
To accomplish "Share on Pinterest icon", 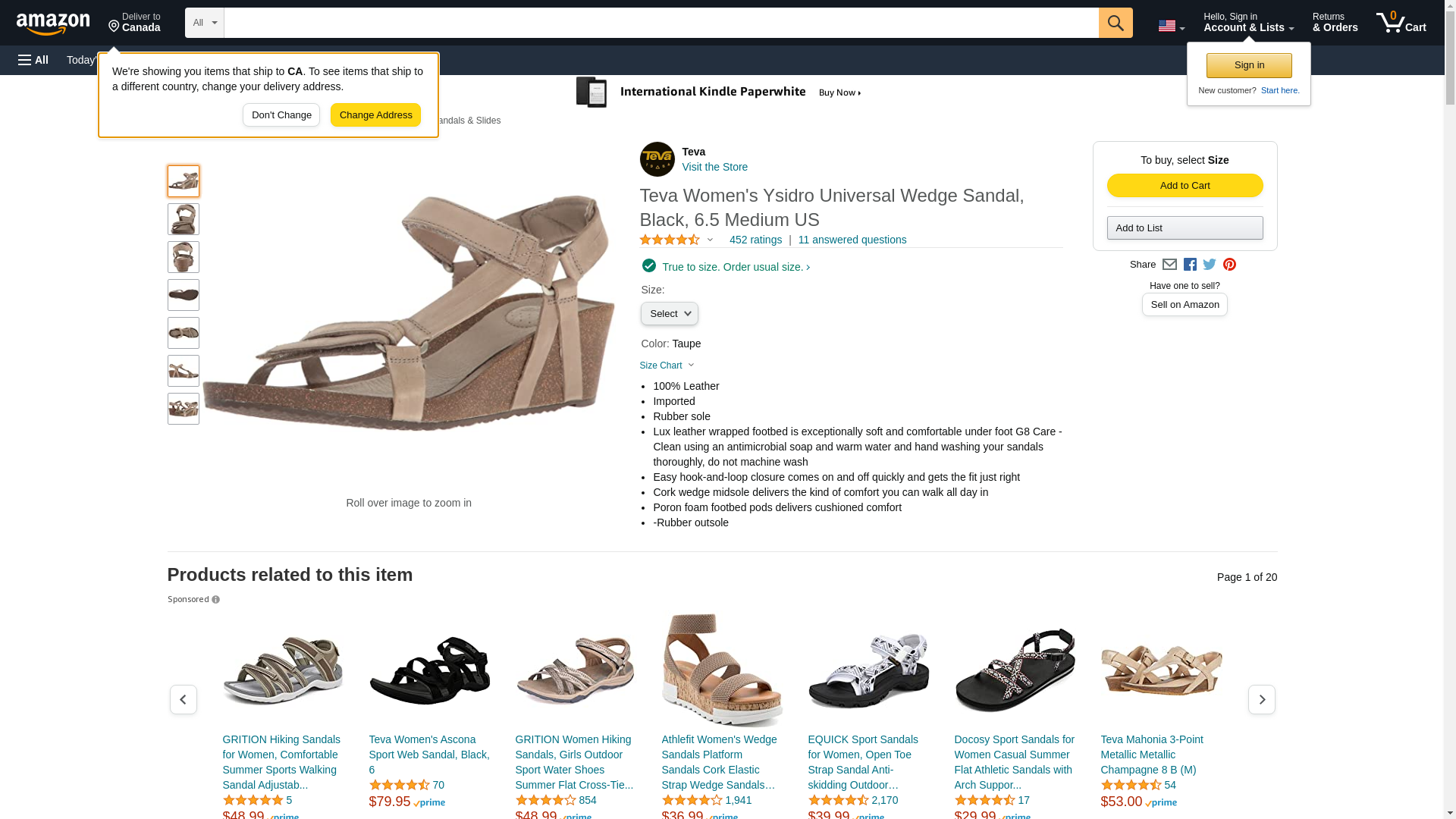I will (x=1229, y=265).
